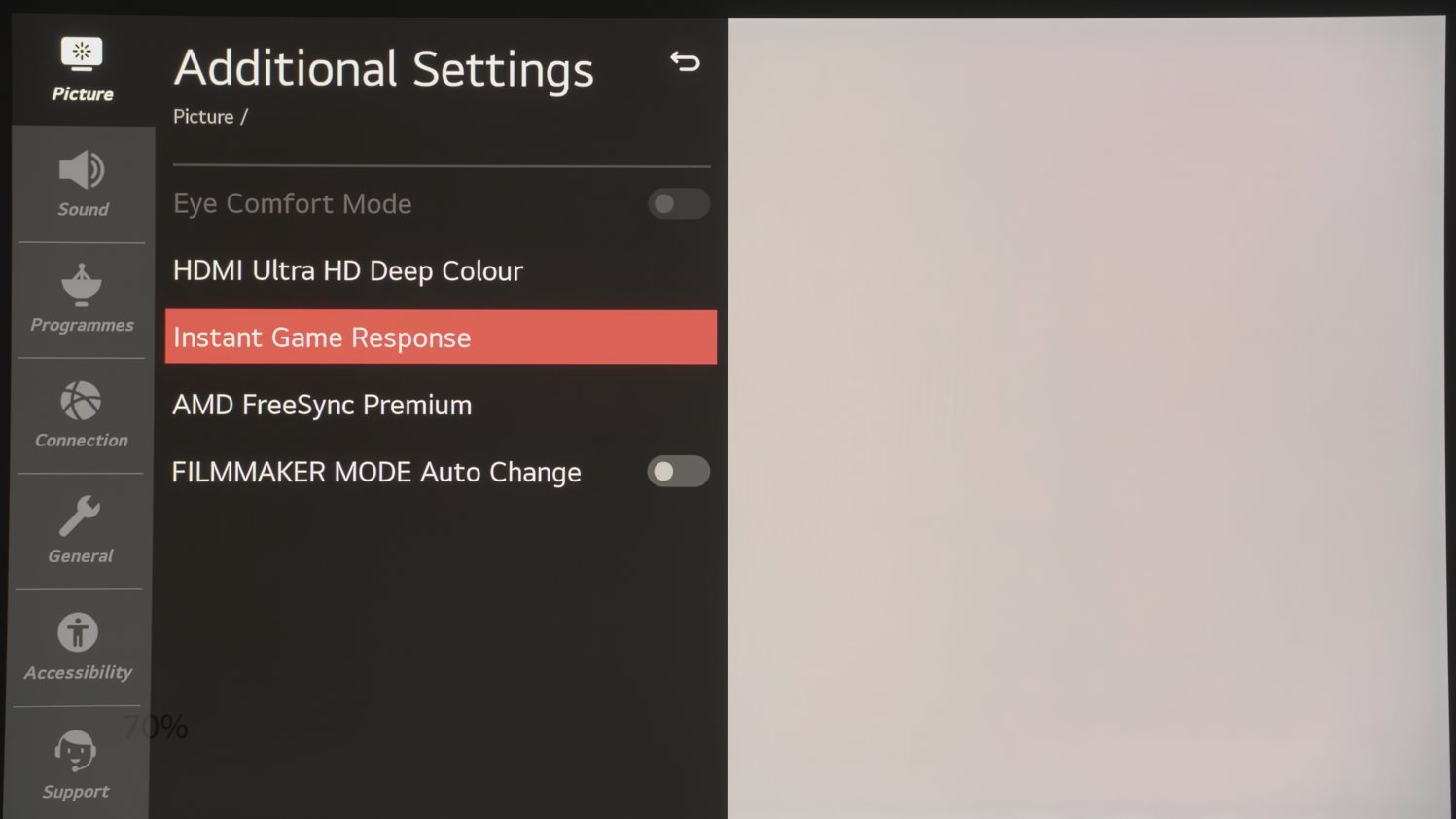Click the Additional Settings title
The width and height of the screenshot is (1456, 819).
(384, 70)
